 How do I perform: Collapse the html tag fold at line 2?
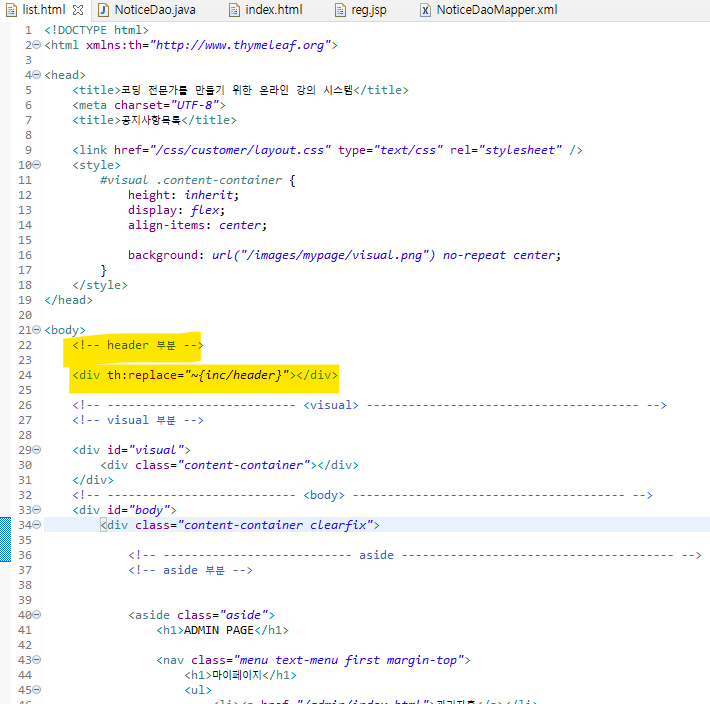click(x=37, y=45)
